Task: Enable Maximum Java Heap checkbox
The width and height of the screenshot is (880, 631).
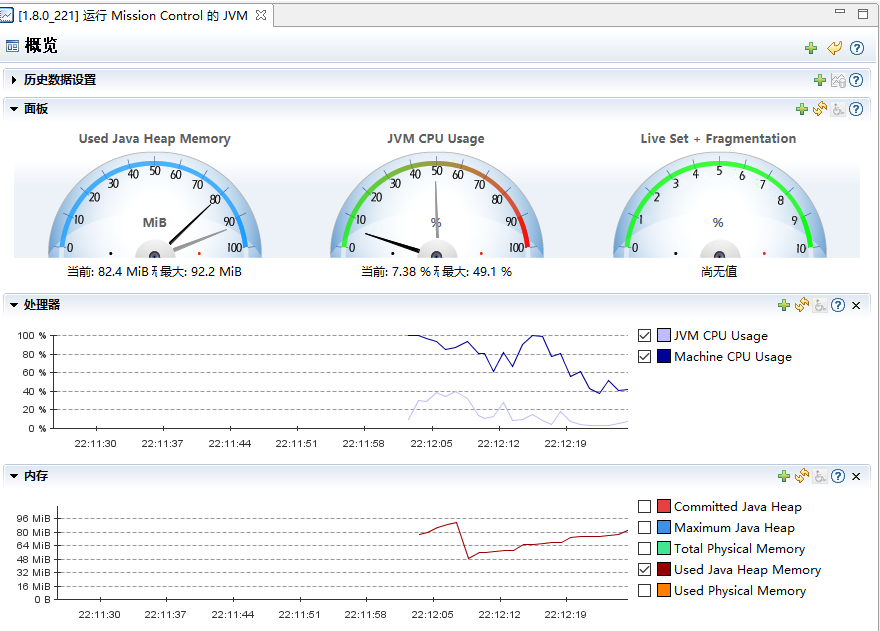Action: pyautogui.click(x=644, y=528)
